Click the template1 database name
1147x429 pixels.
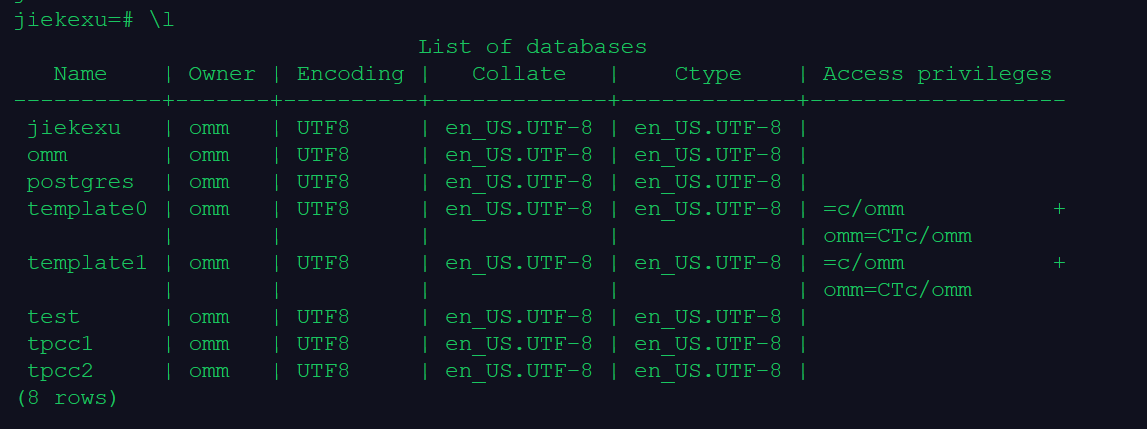coord(87,264)
